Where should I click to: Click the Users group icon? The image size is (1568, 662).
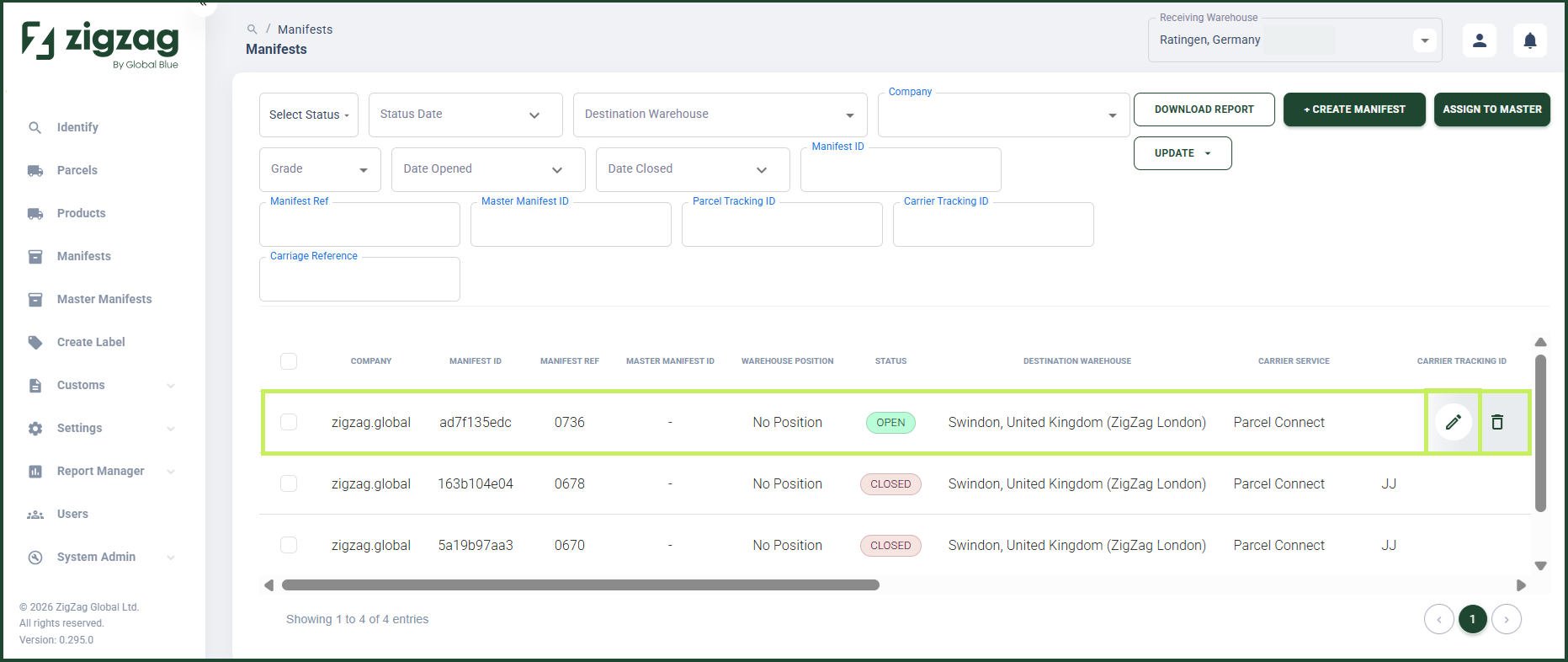pyautogui.click(x=35, y=514)
